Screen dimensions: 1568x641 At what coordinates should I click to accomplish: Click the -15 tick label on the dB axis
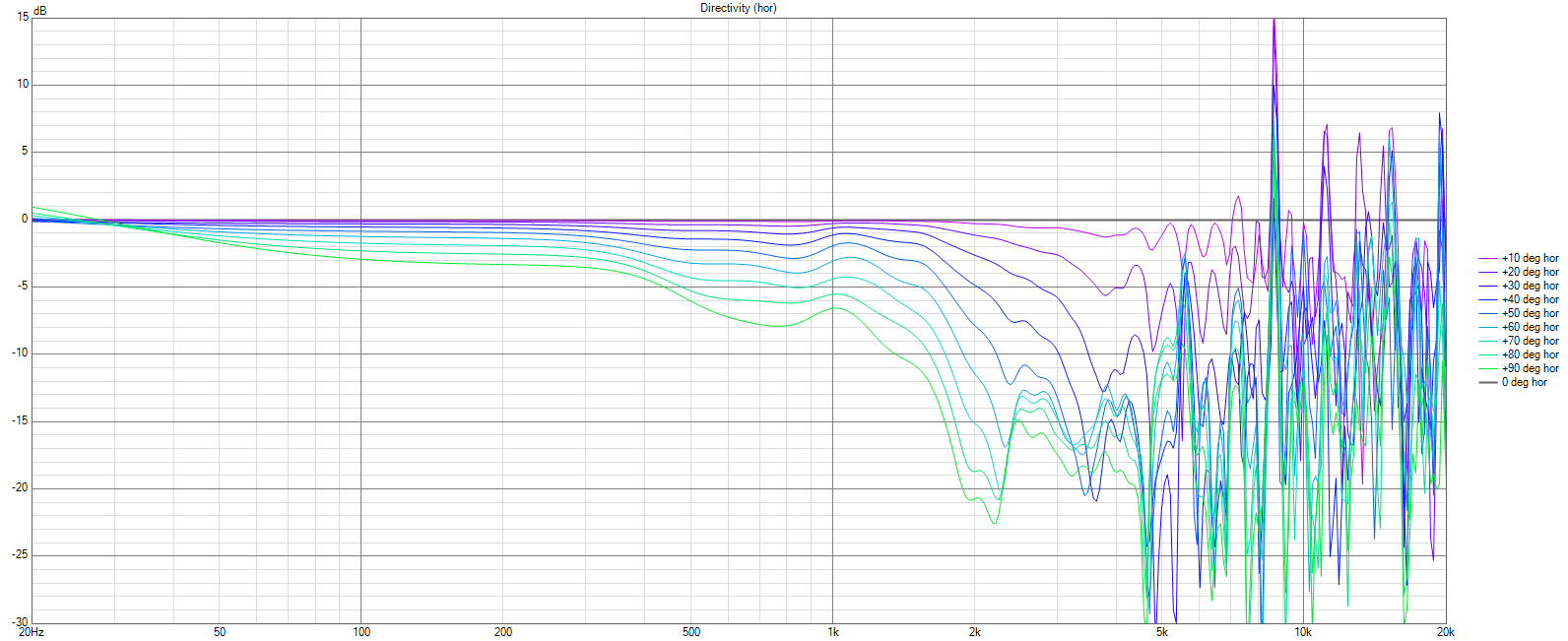19,420
